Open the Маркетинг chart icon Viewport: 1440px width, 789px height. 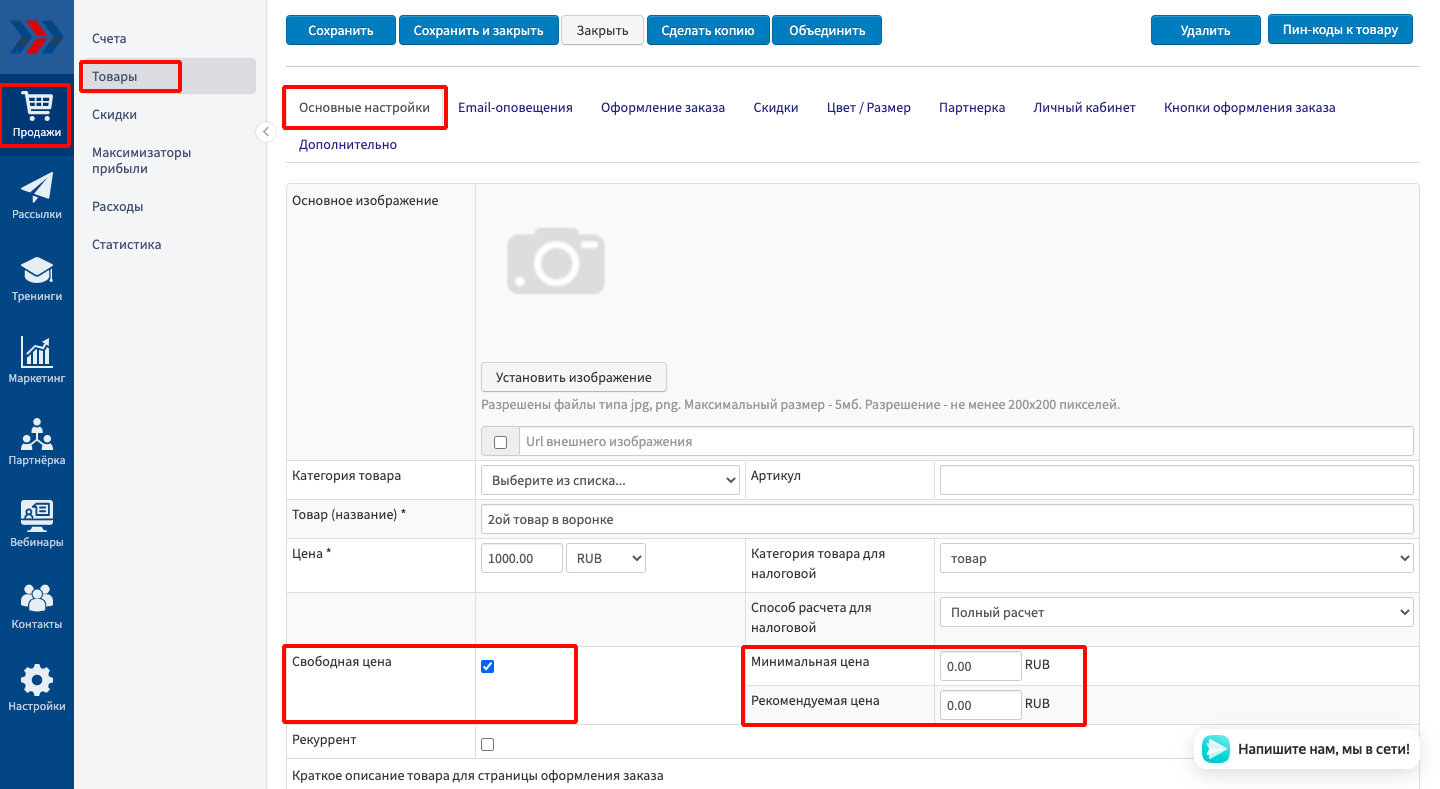[x=37, y=360]
